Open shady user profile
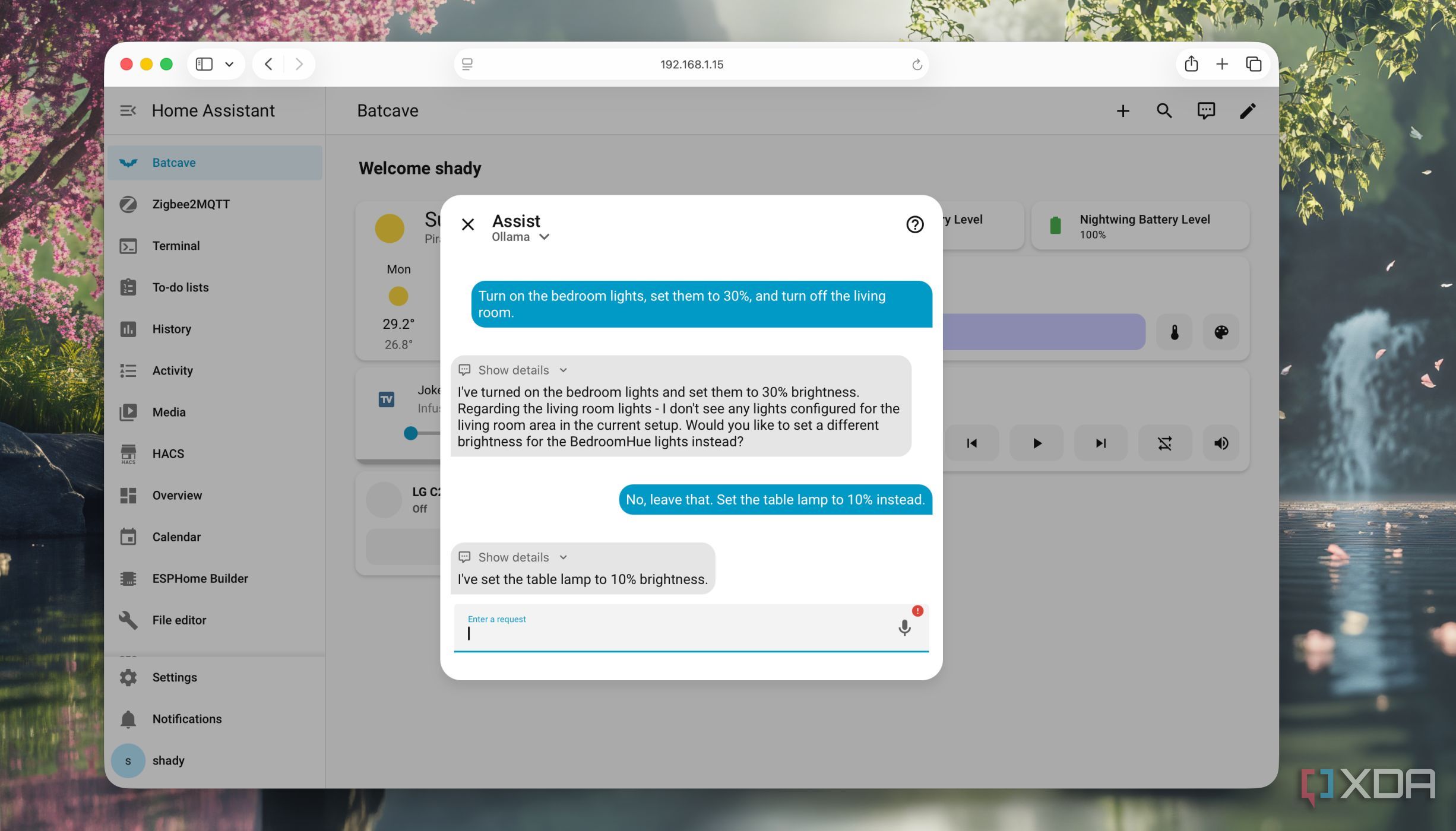 click(215, 760)
